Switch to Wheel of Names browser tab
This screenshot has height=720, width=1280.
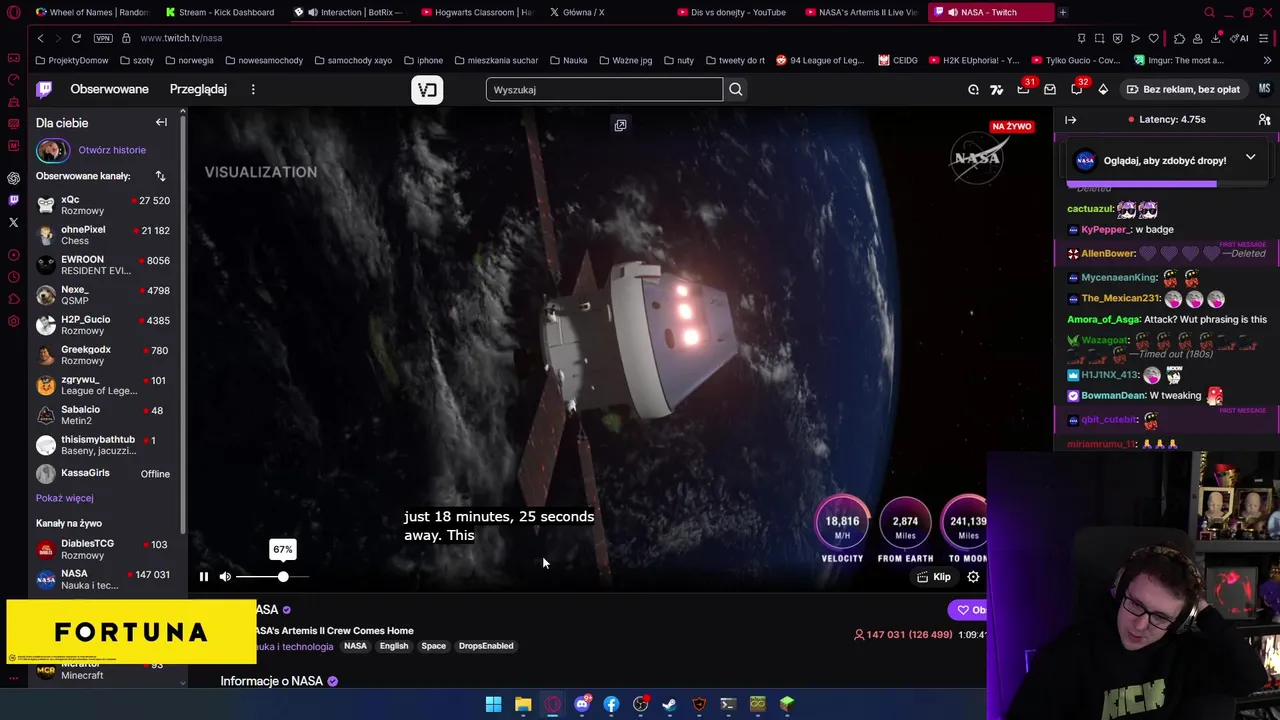92,12
